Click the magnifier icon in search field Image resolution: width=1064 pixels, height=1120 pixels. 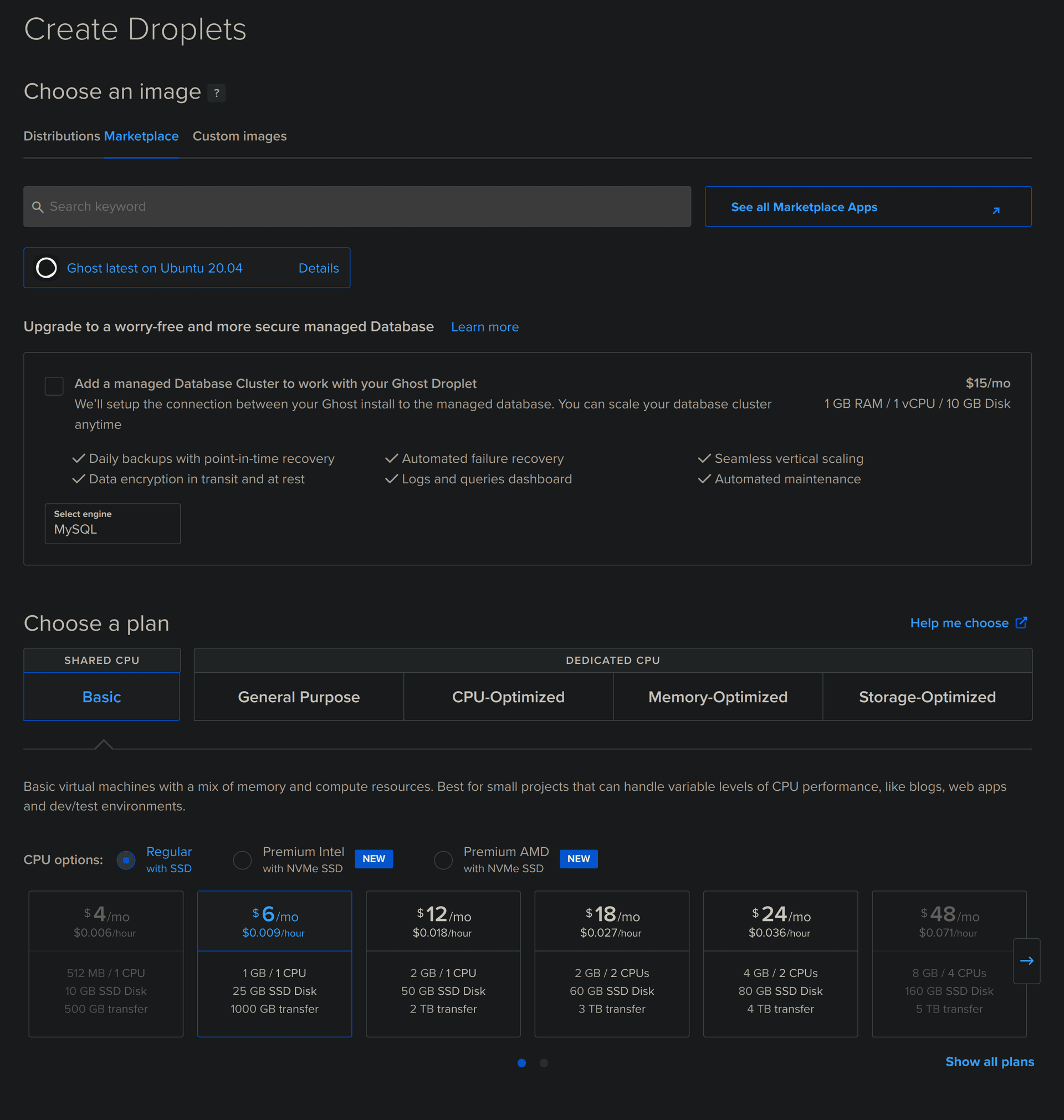(x=38, y=207)
